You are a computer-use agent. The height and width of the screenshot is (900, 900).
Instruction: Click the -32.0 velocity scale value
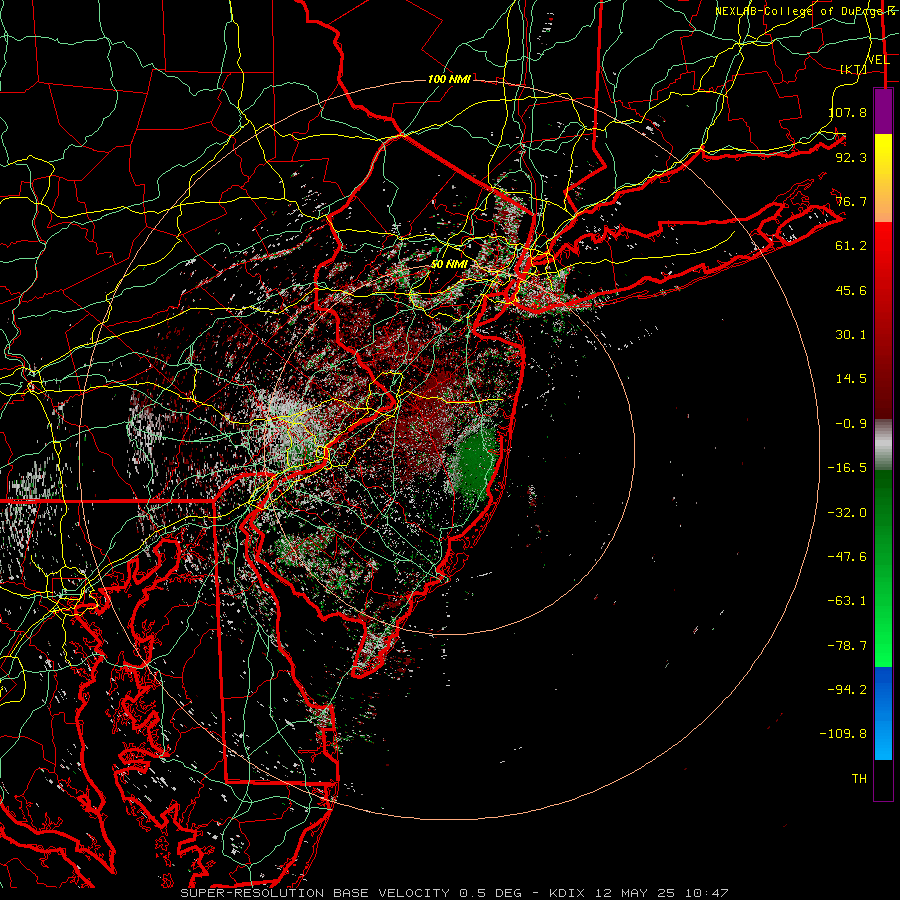(x=847, y=513)
